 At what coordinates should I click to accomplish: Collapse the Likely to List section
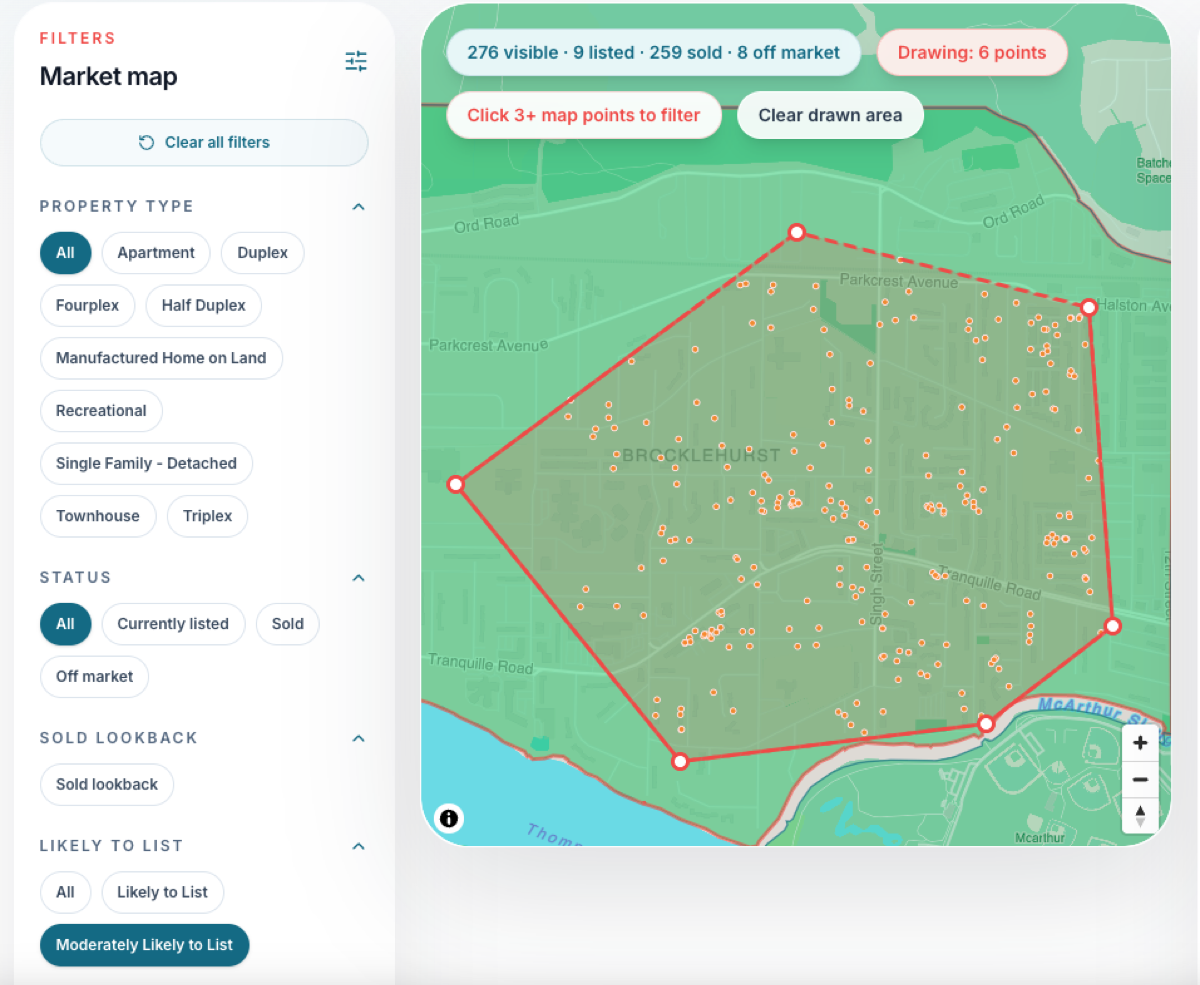359,846
